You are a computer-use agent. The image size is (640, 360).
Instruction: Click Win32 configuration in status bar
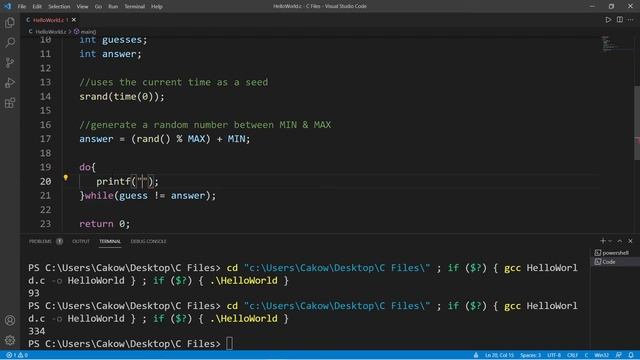602,355
